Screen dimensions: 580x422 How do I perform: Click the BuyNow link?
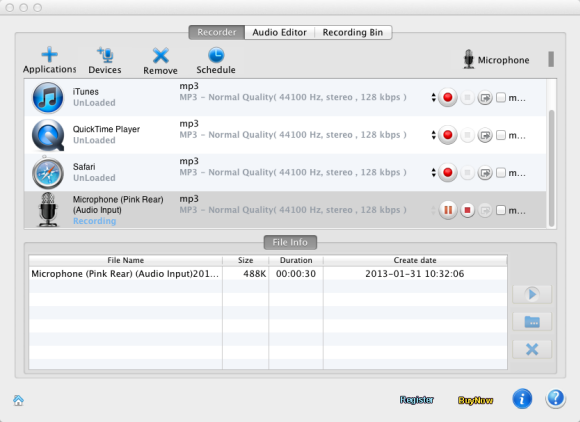(x=475, y=400)
